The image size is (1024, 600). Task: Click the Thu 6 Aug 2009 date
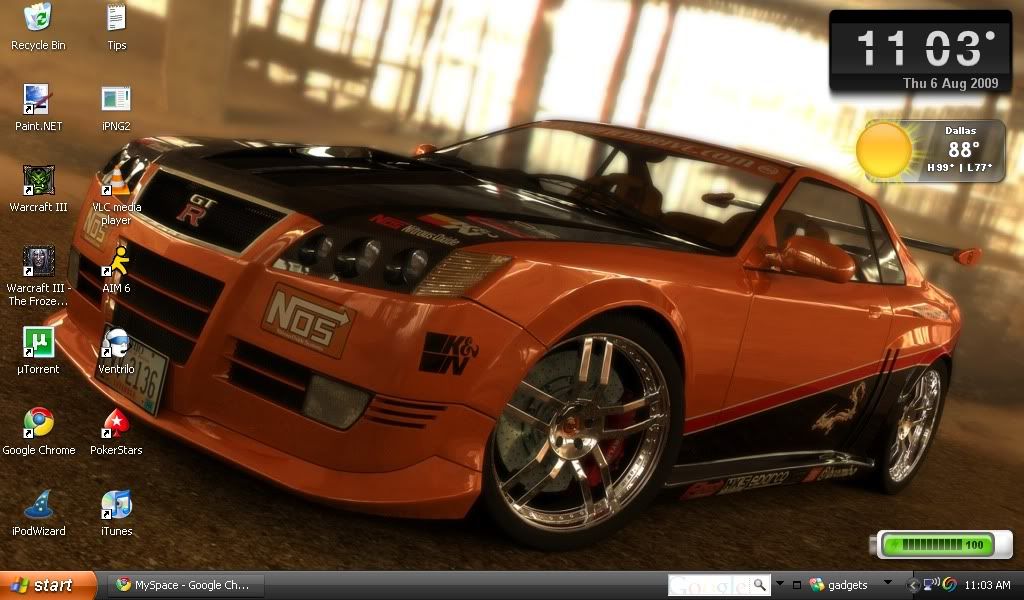[950, 83]
